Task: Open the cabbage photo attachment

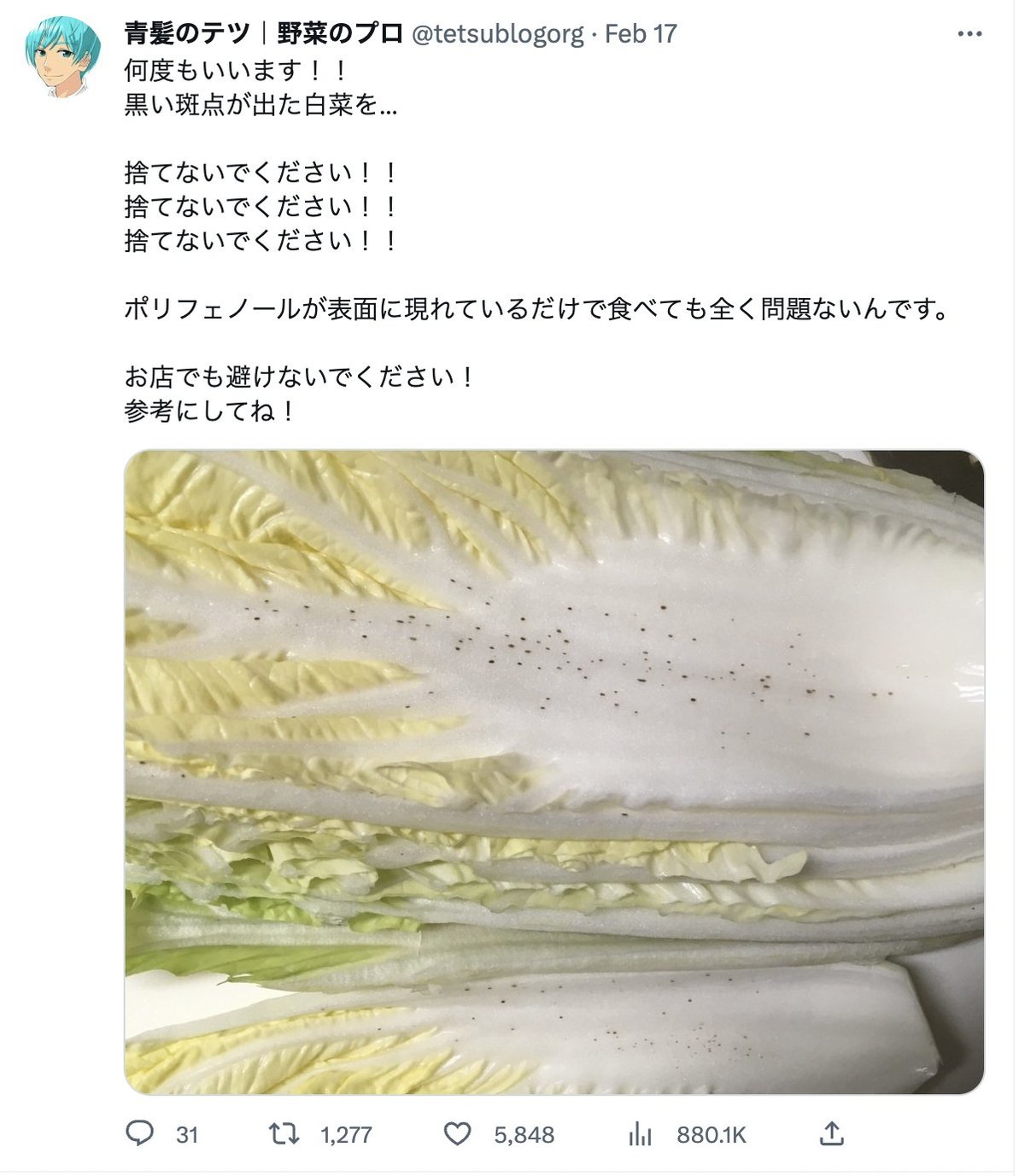Action: tap(554, 772)
